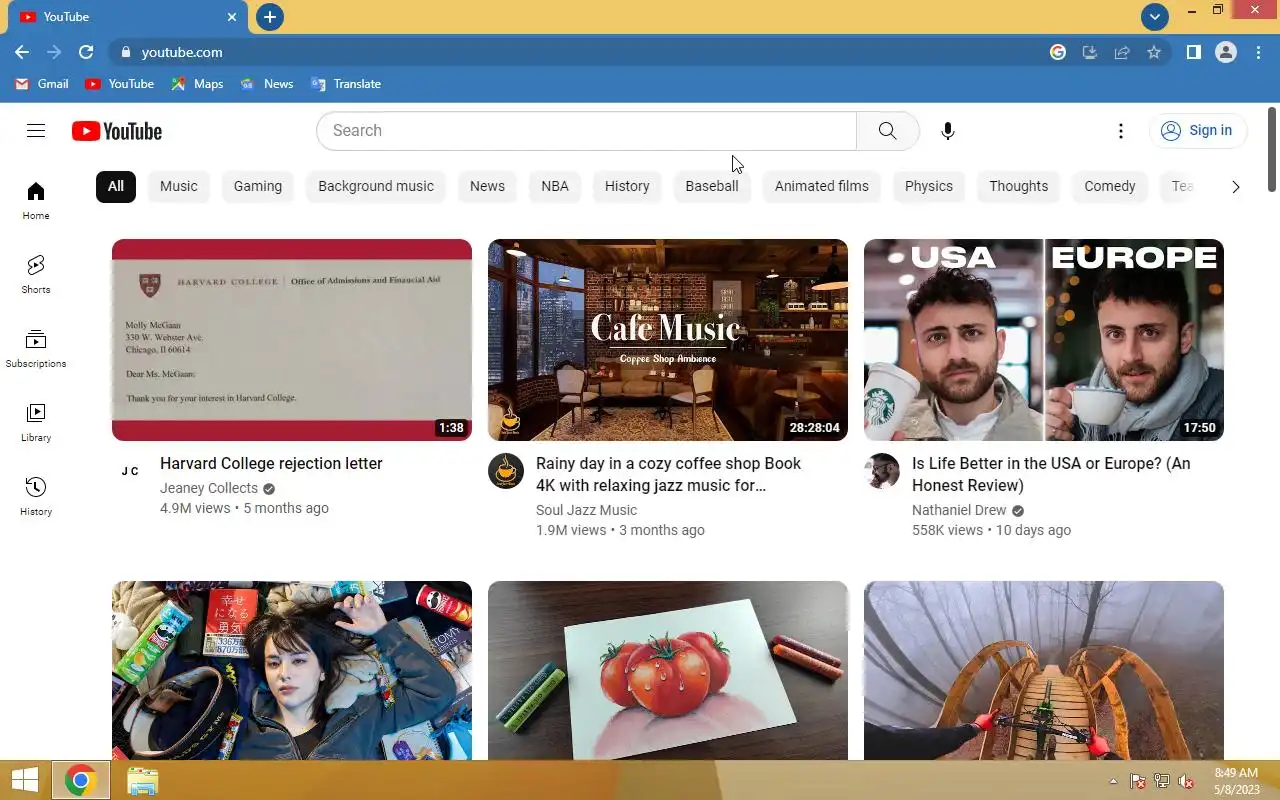Open Windows Start button
This screenshot has width=1280, height=800.
[24, 781]
